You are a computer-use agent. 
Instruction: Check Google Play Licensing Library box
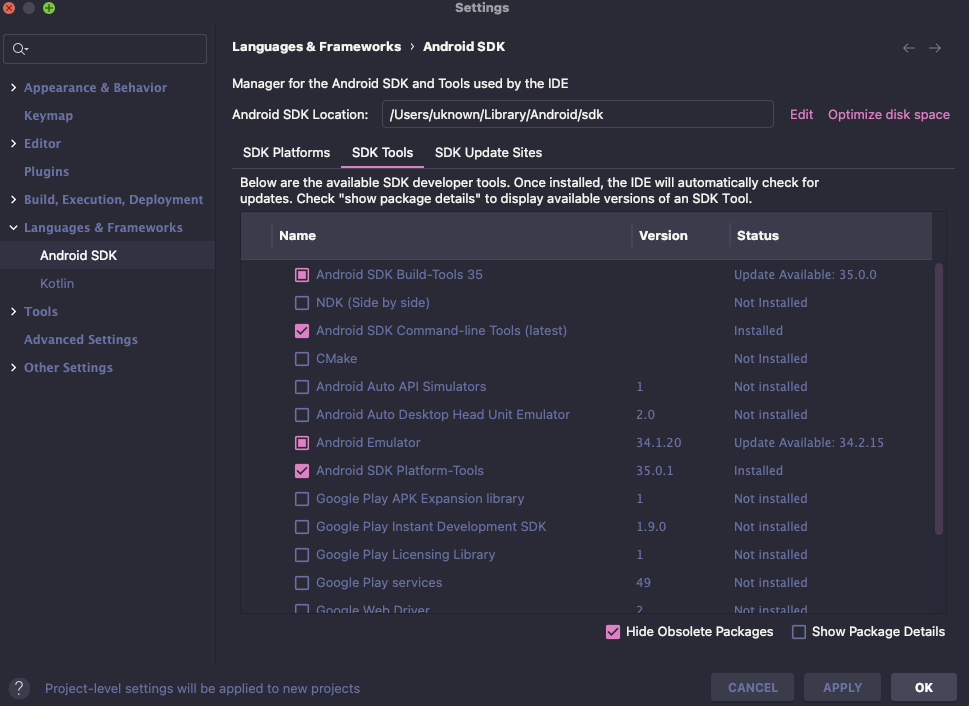(302, 555)
